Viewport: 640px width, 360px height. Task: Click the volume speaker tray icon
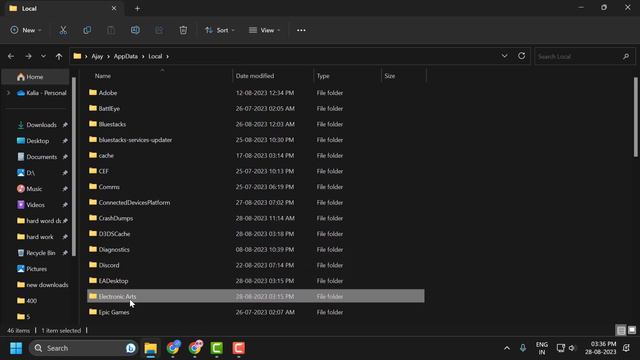click(x=572, y=348)
